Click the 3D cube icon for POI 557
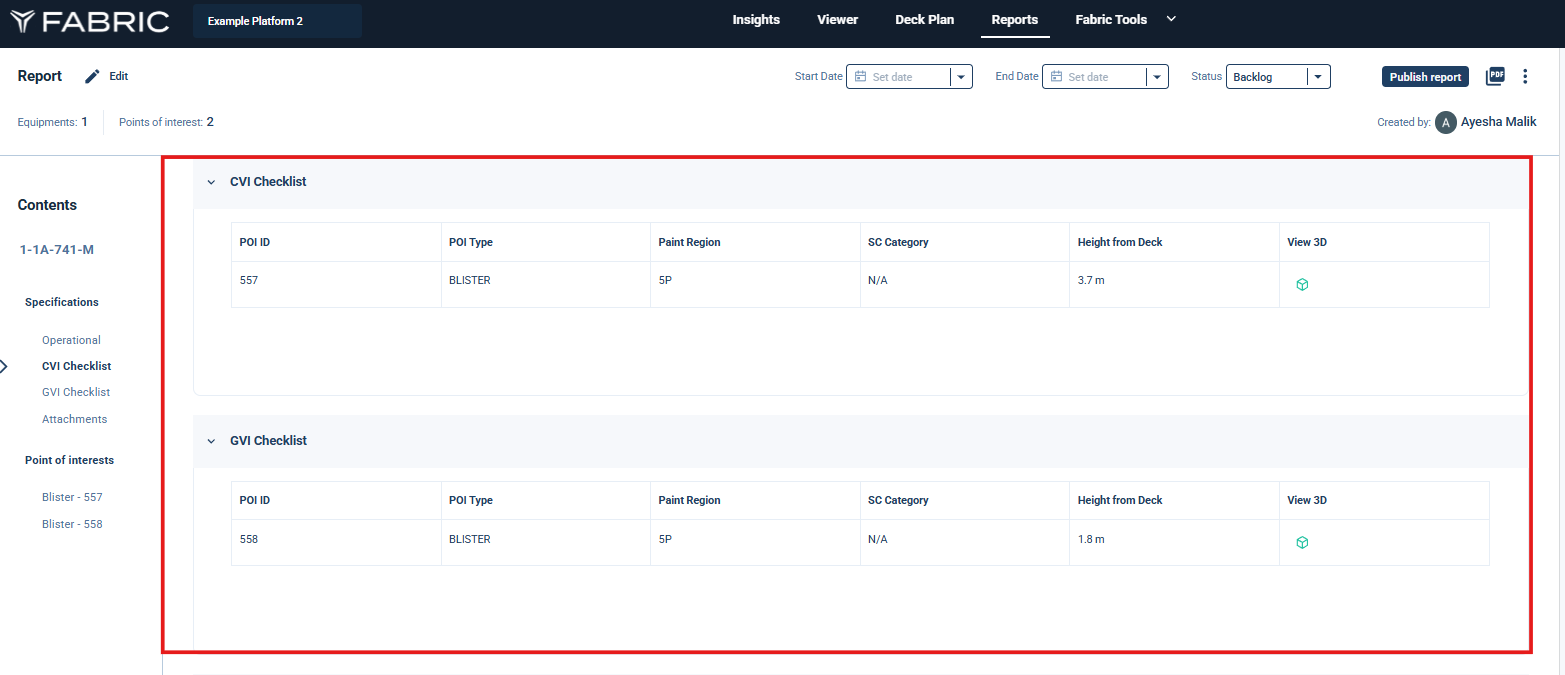Viewport: 1565px width, 675px height. pyautogui.click(x=1302, y=285)
